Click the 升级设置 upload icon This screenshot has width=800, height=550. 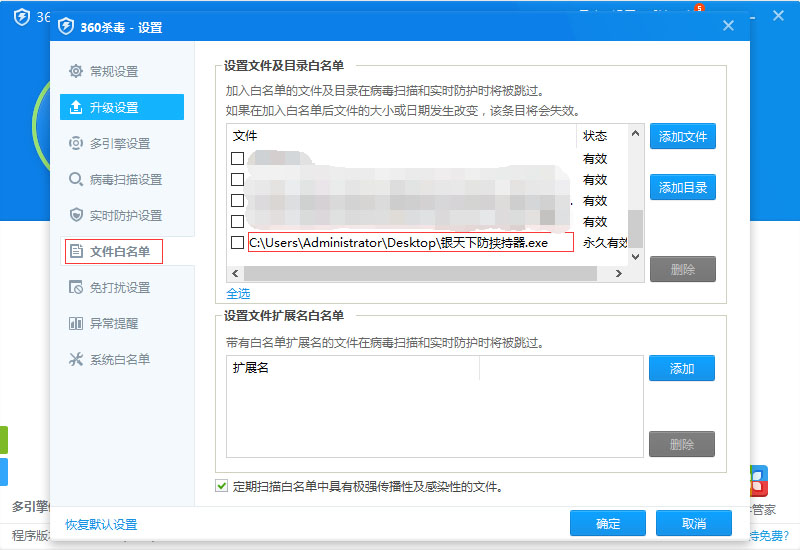(76, 107)
